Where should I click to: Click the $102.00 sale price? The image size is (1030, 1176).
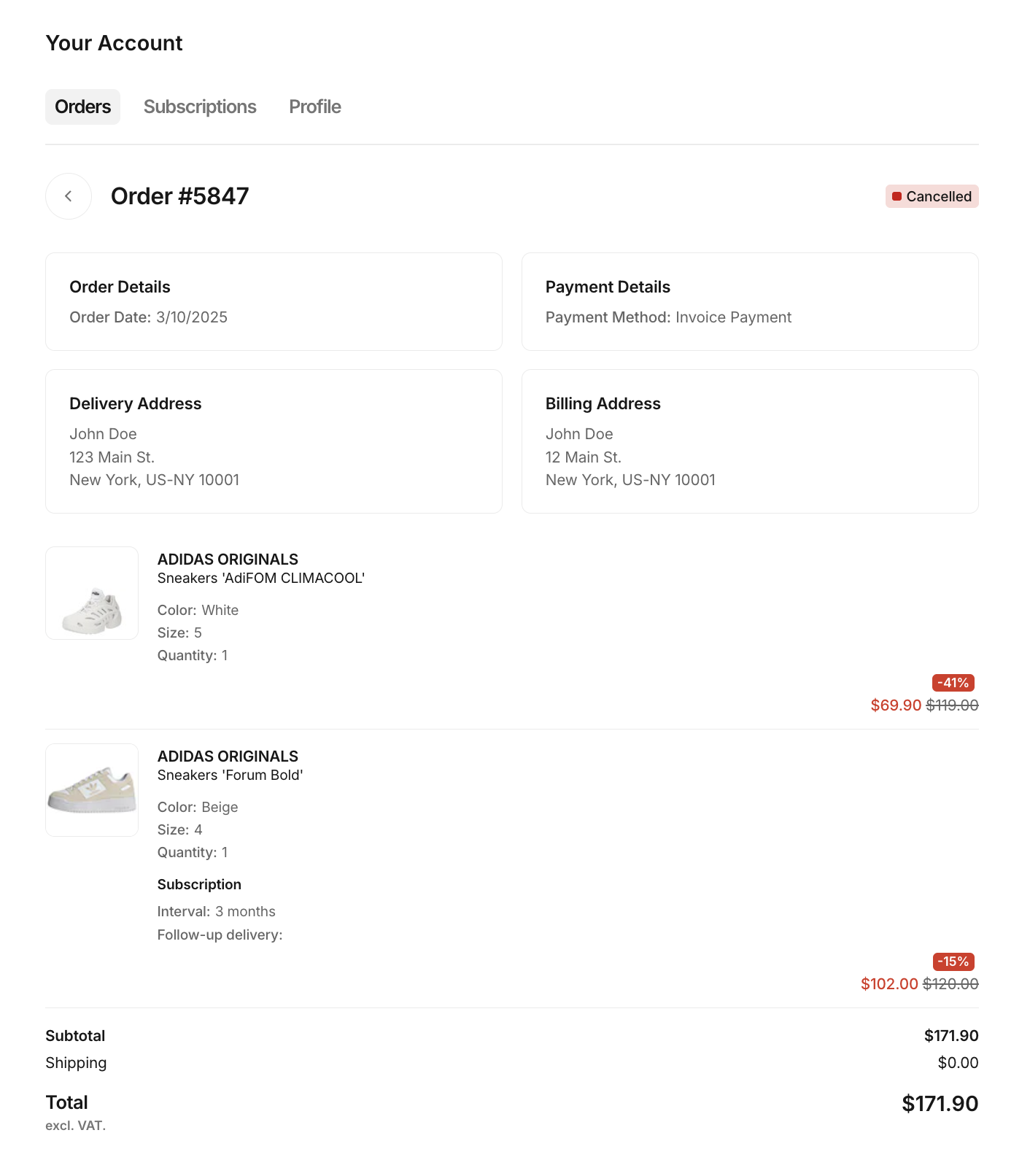(889, 984)
